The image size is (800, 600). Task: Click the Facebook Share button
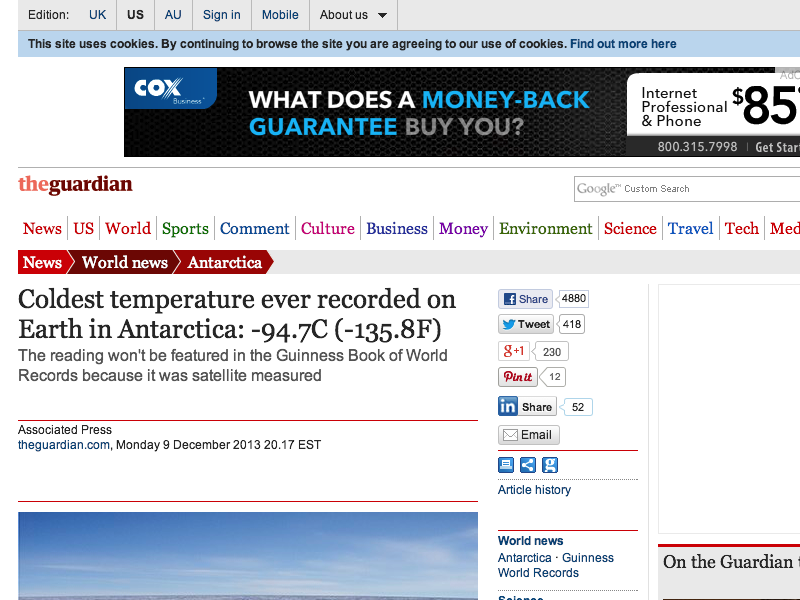[x=525, y=299]
